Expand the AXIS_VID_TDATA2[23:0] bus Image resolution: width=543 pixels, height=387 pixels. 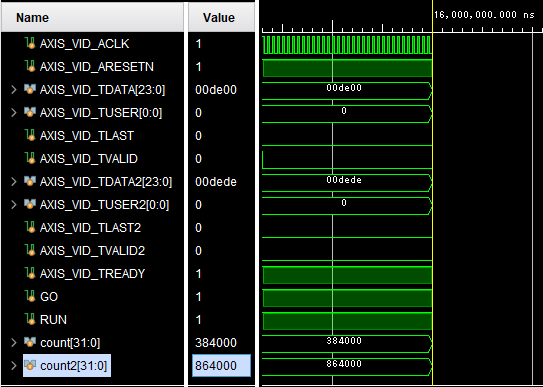[14, 181]
